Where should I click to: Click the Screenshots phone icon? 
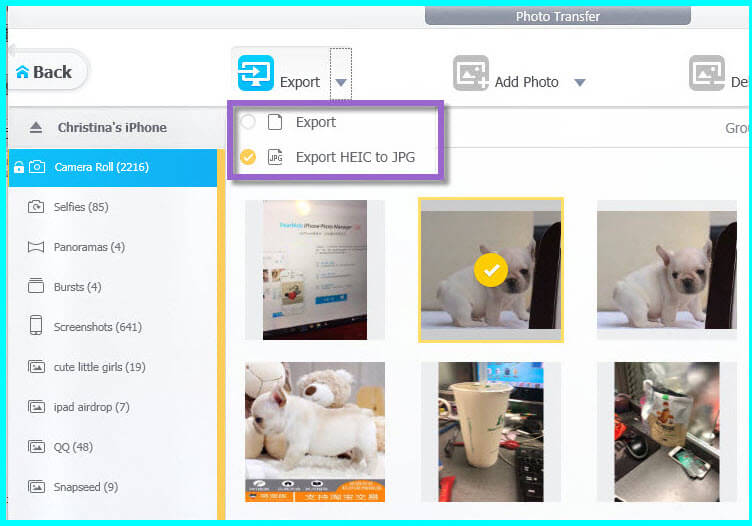(x=36, y=325)
